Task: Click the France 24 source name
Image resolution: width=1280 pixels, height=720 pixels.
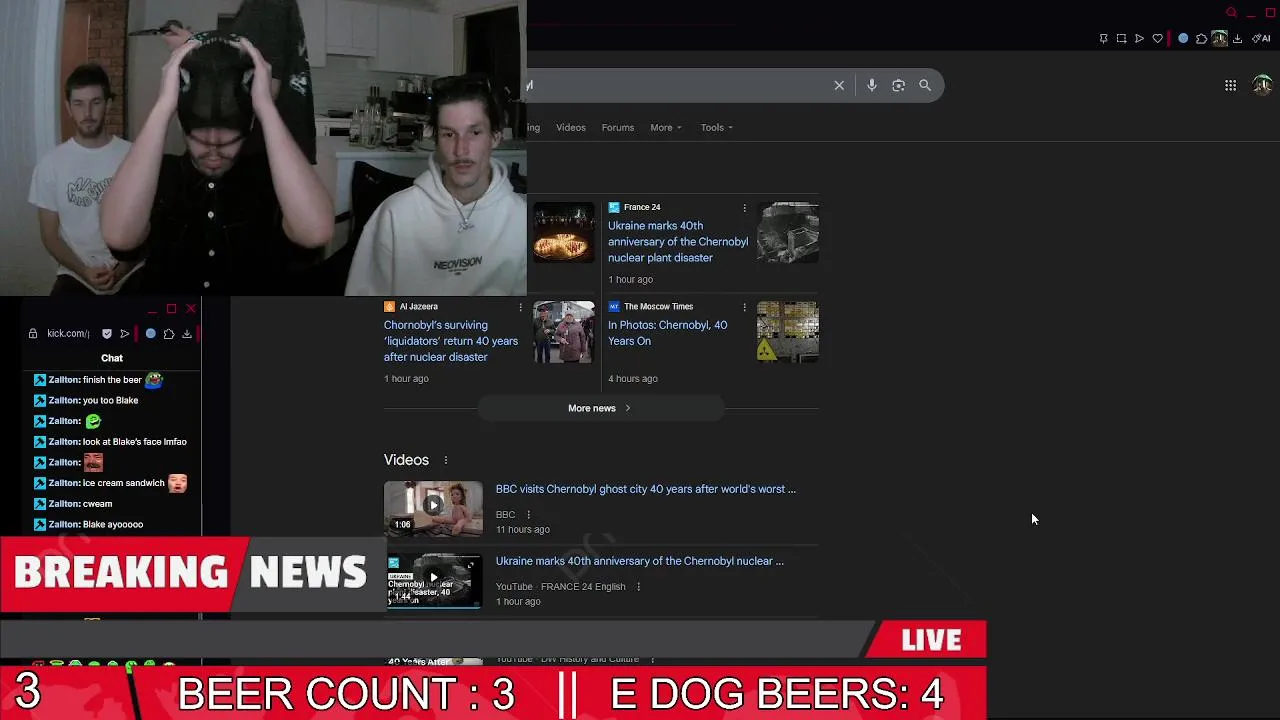Action: click(642, 208)
